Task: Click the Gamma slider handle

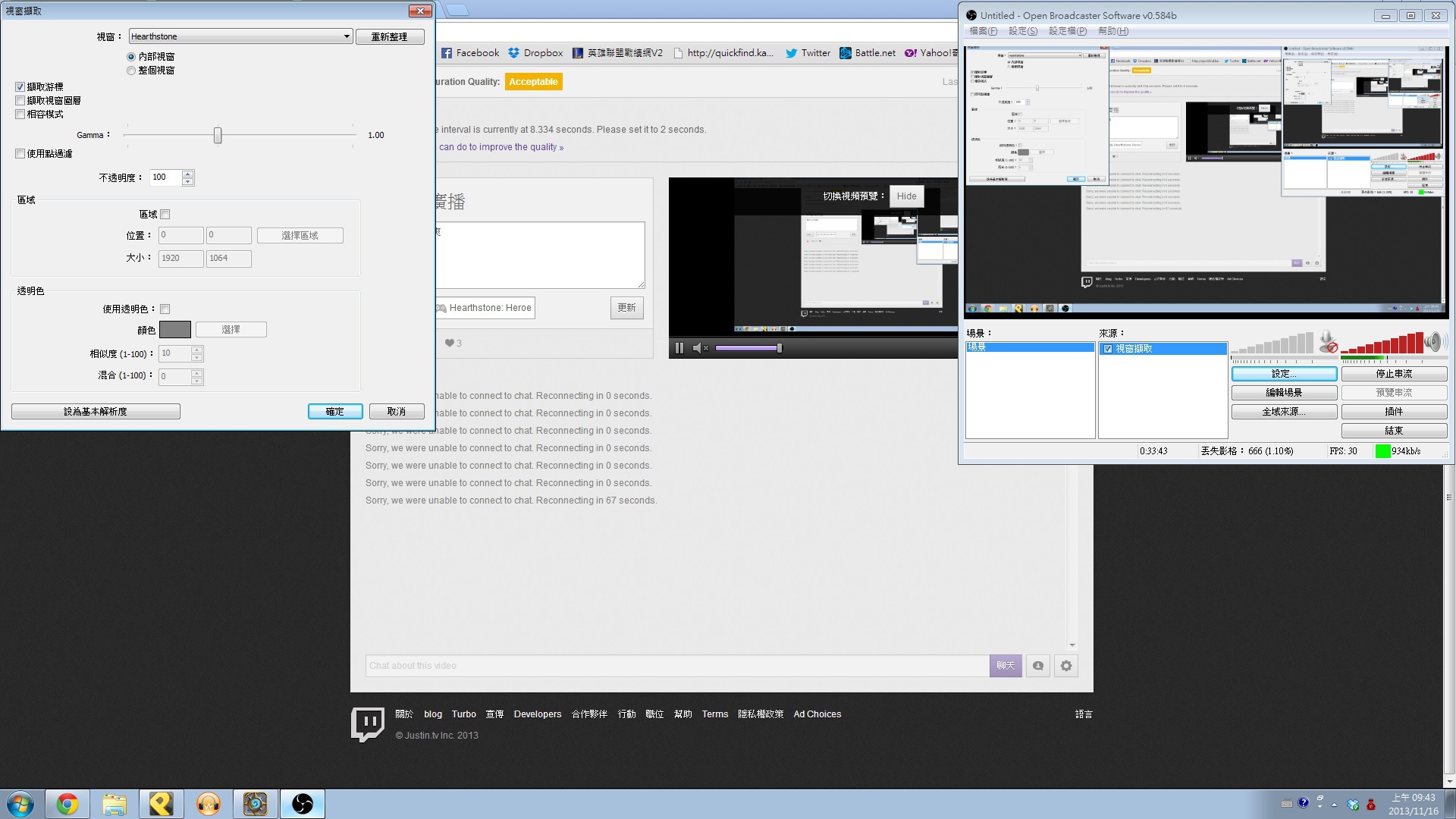Action: pyautogui.click(x=218, y=135)
